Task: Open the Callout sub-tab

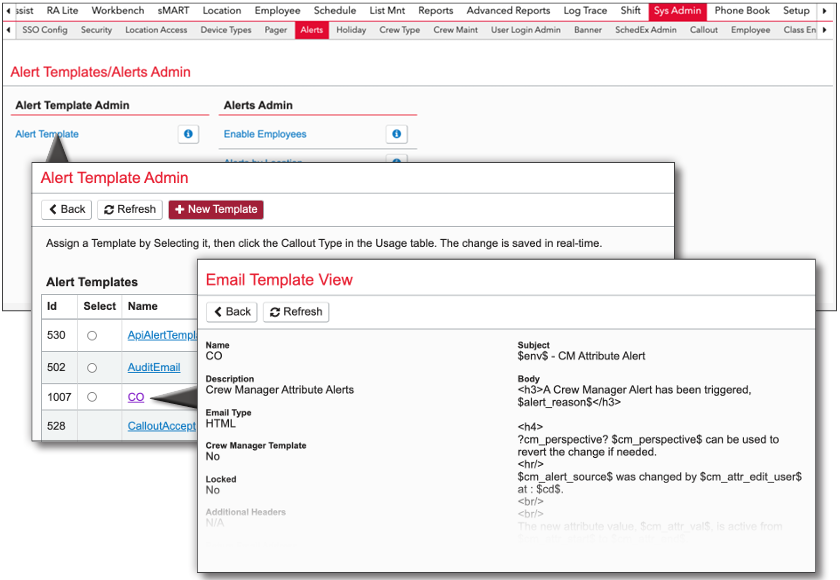Action: point(704,30)
